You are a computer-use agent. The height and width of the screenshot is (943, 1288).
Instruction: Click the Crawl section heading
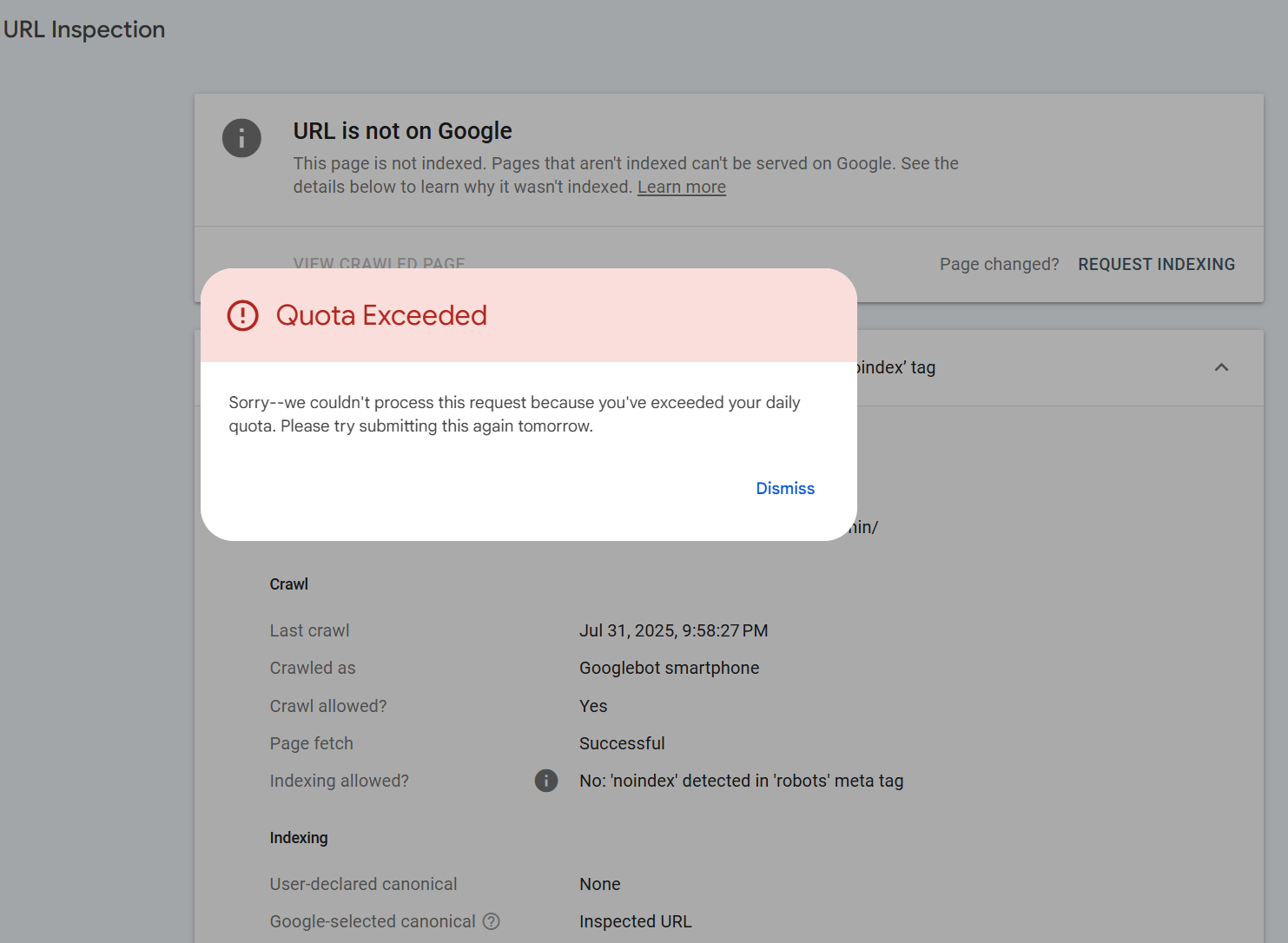(289, 584)
